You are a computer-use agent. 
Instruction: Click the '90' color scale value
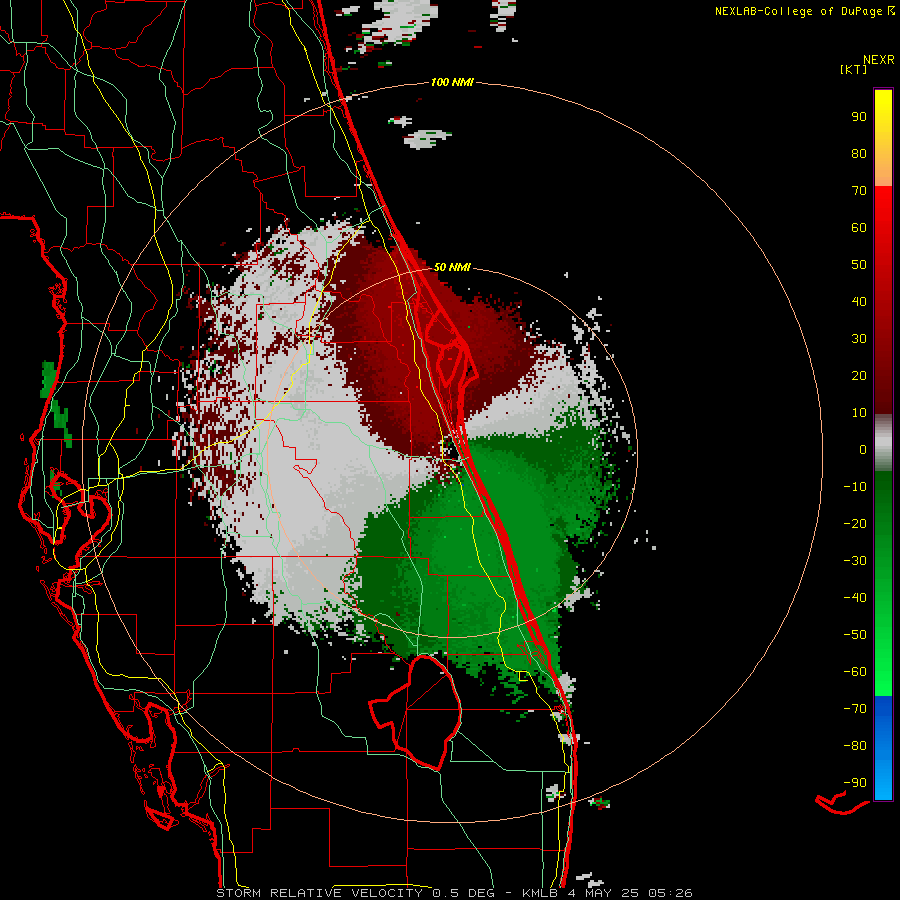pos(859,117)
